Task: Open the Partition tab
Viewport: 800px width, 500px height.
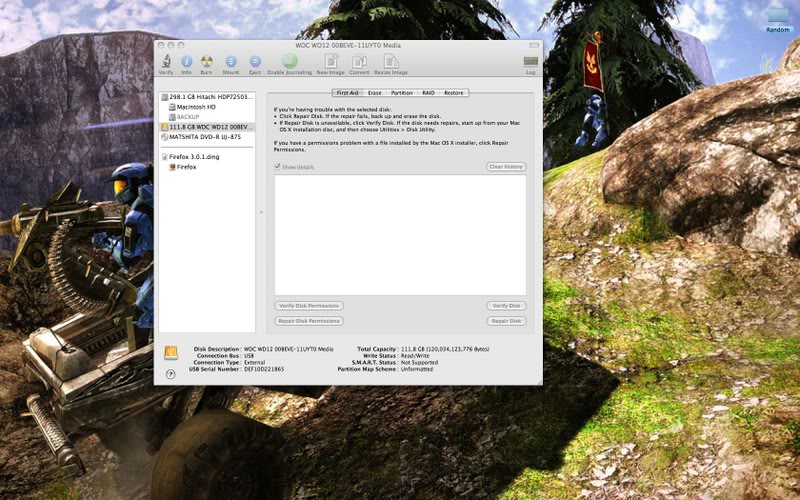Action: point(402,93)
